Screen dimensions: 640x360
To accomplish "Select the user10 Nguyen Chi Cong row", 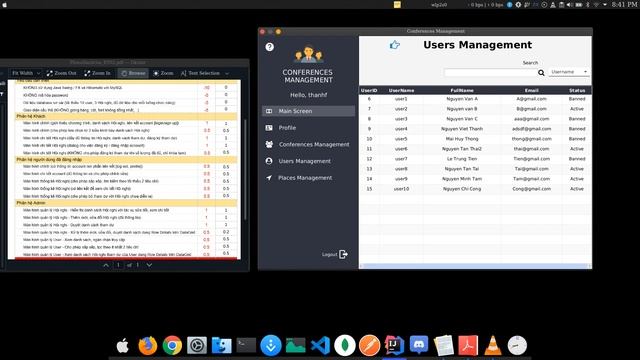I will pos(475,189).
